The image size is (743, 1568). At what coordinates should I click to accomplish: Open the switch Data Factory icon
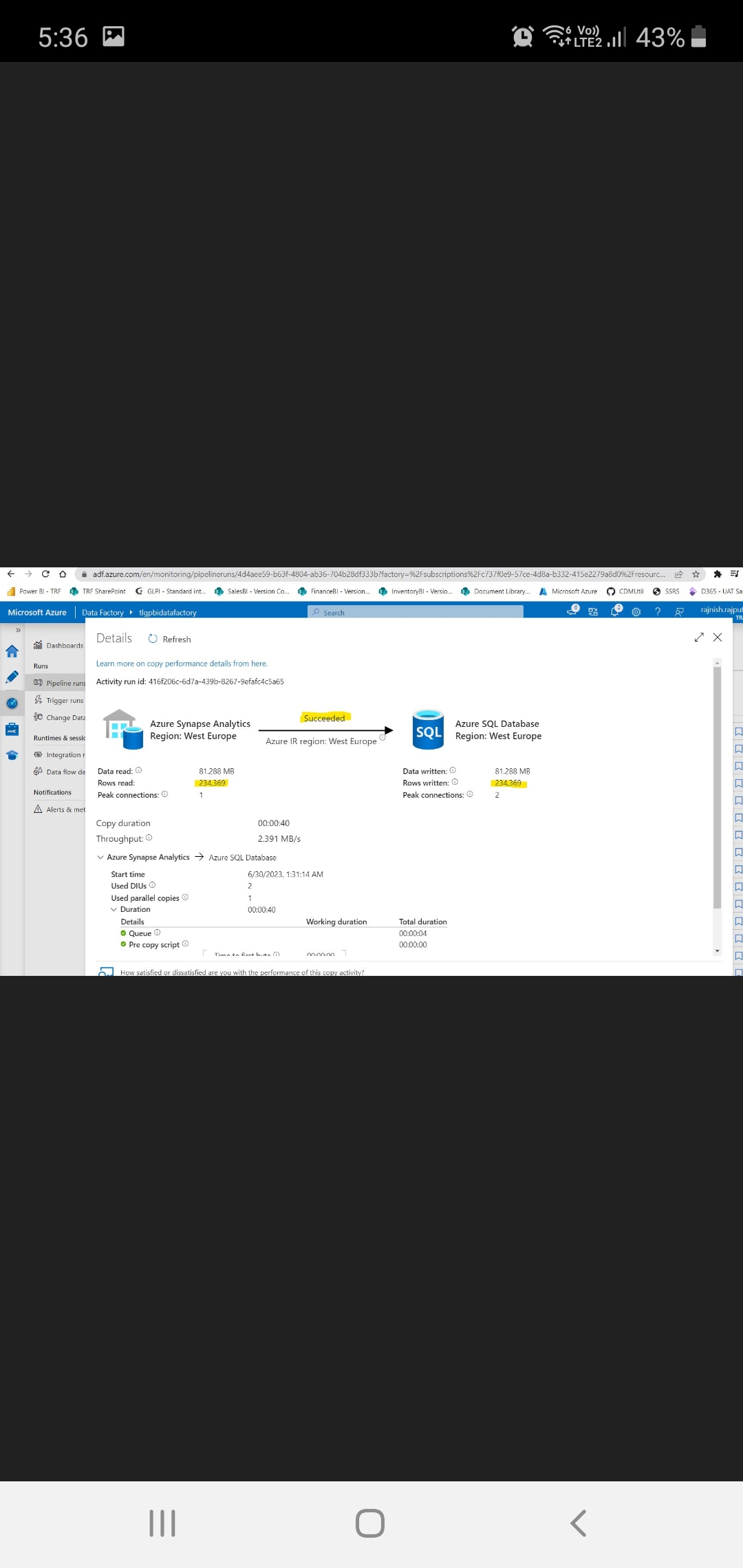point(593,612)
